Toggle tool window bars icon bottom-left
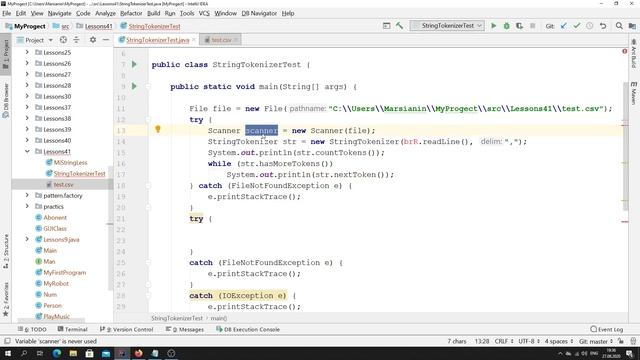Image resolution: width=640 pixels, height=360 pixels. point(7,341)
